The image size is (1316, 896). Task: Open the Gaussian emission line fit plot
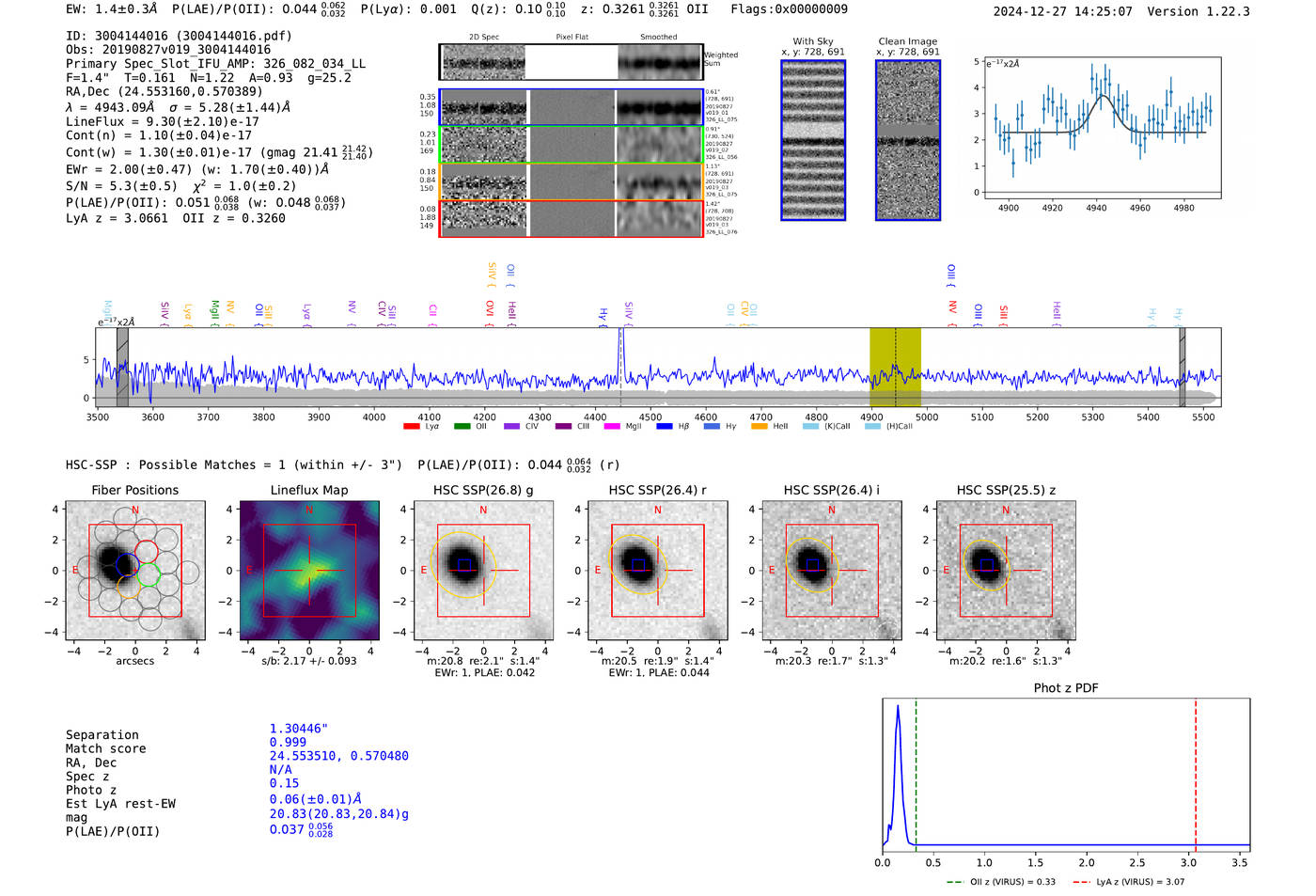(x=1101, y=128)
